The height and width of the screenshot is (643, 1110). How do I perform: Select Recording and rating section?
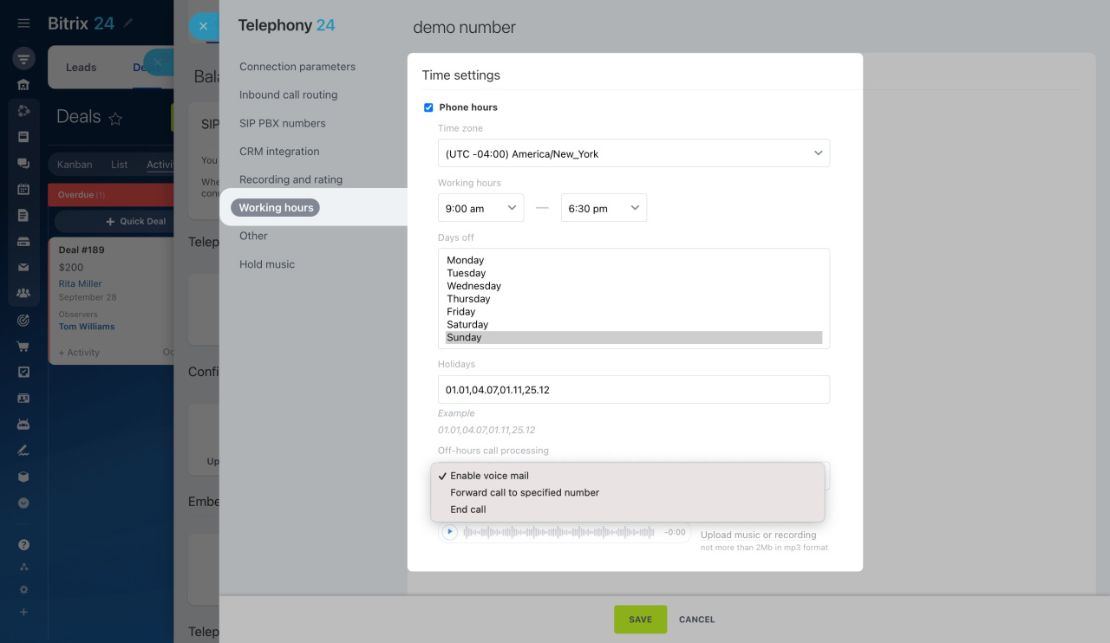(x=291, y=180)
